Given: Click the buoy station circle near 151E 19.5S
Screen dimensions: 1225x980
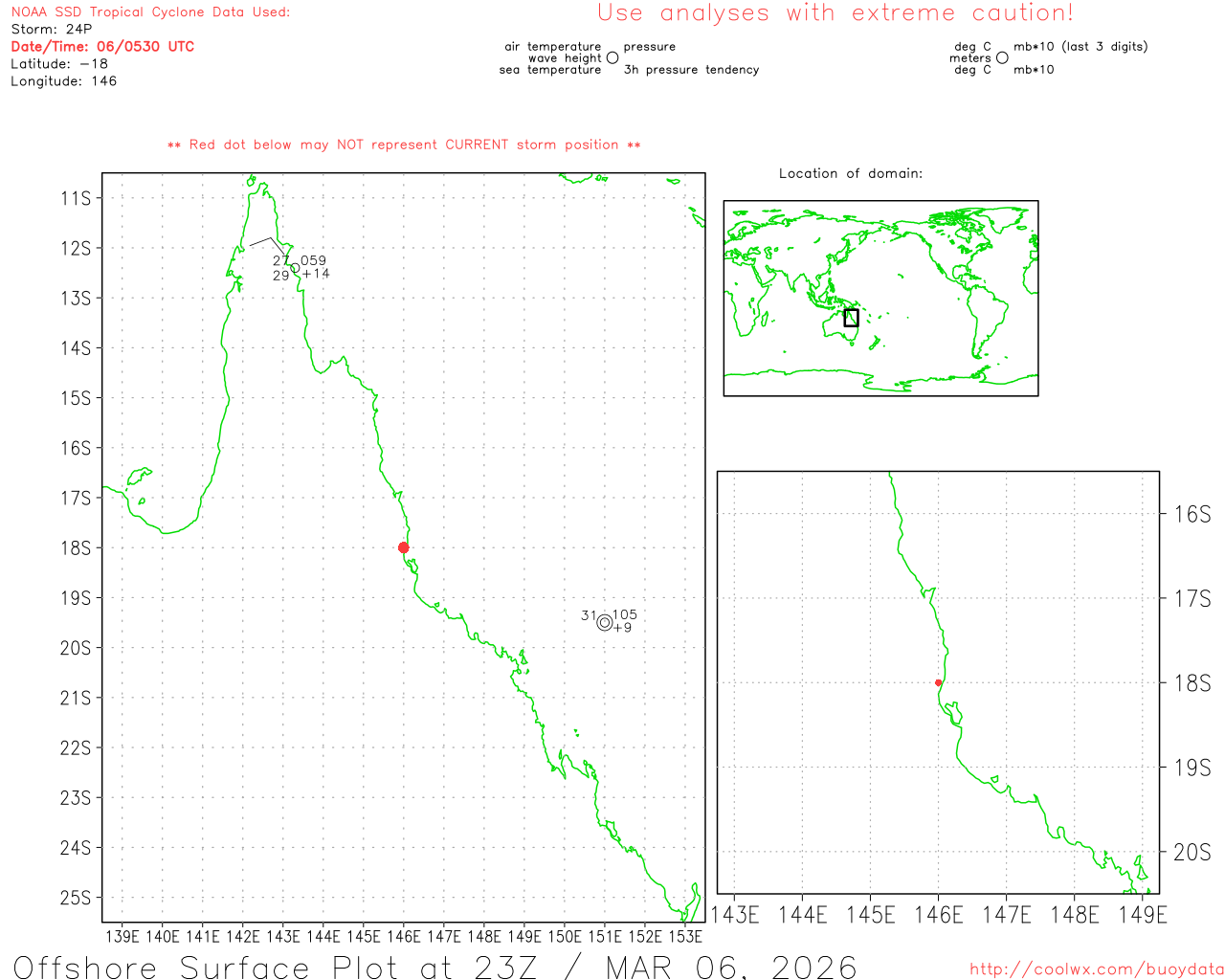Looking at the screenshot, I should click(604, 622).
